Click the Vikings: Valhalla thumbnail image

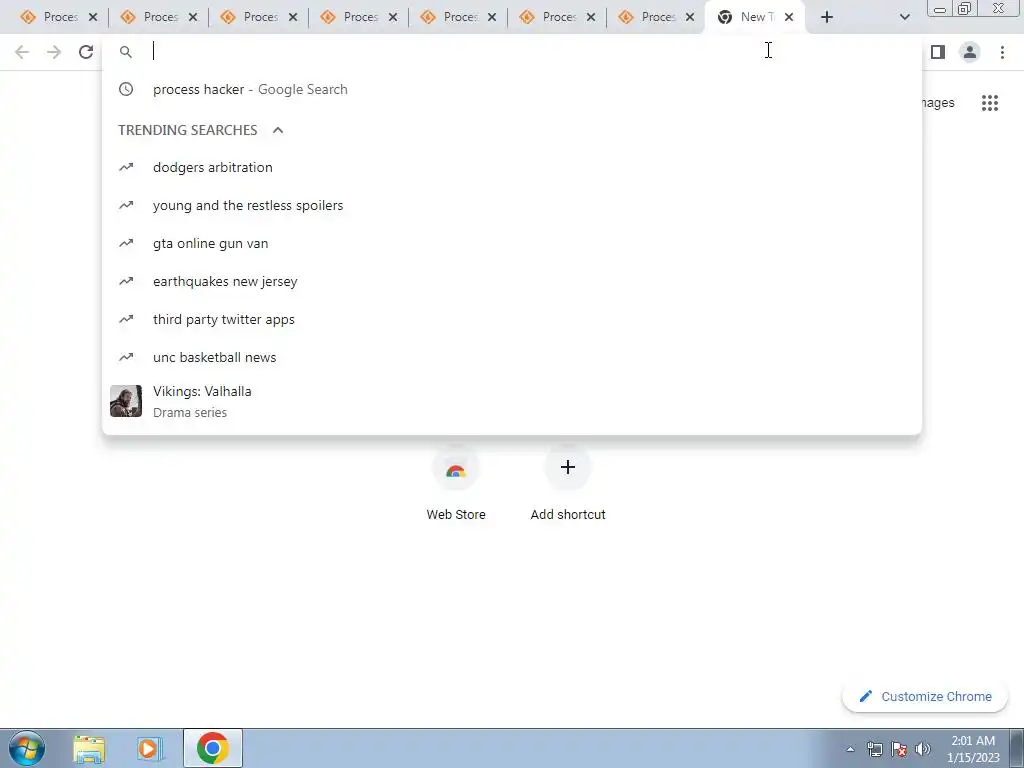click(x=126, y=401)
